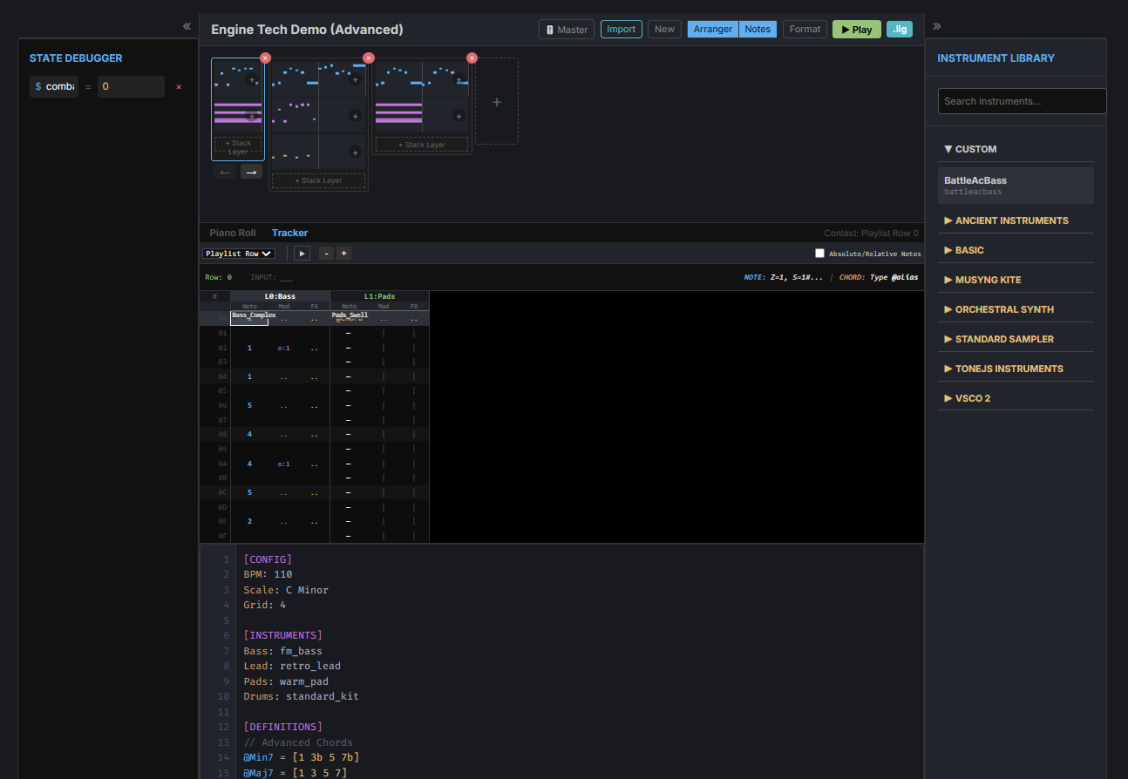Remove the state debugger variable with red x
Screen dimensions: 1128x779
point(179,87)
